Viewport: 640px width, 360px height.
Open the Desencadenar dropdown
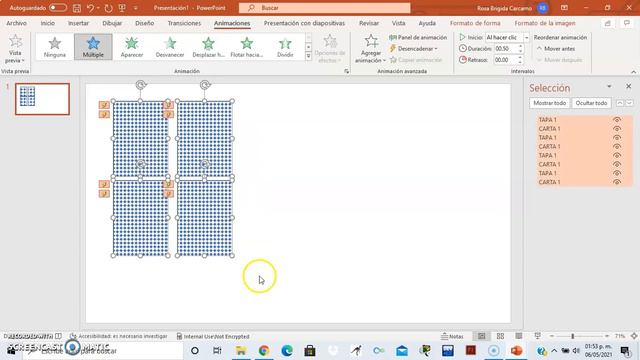413,49
